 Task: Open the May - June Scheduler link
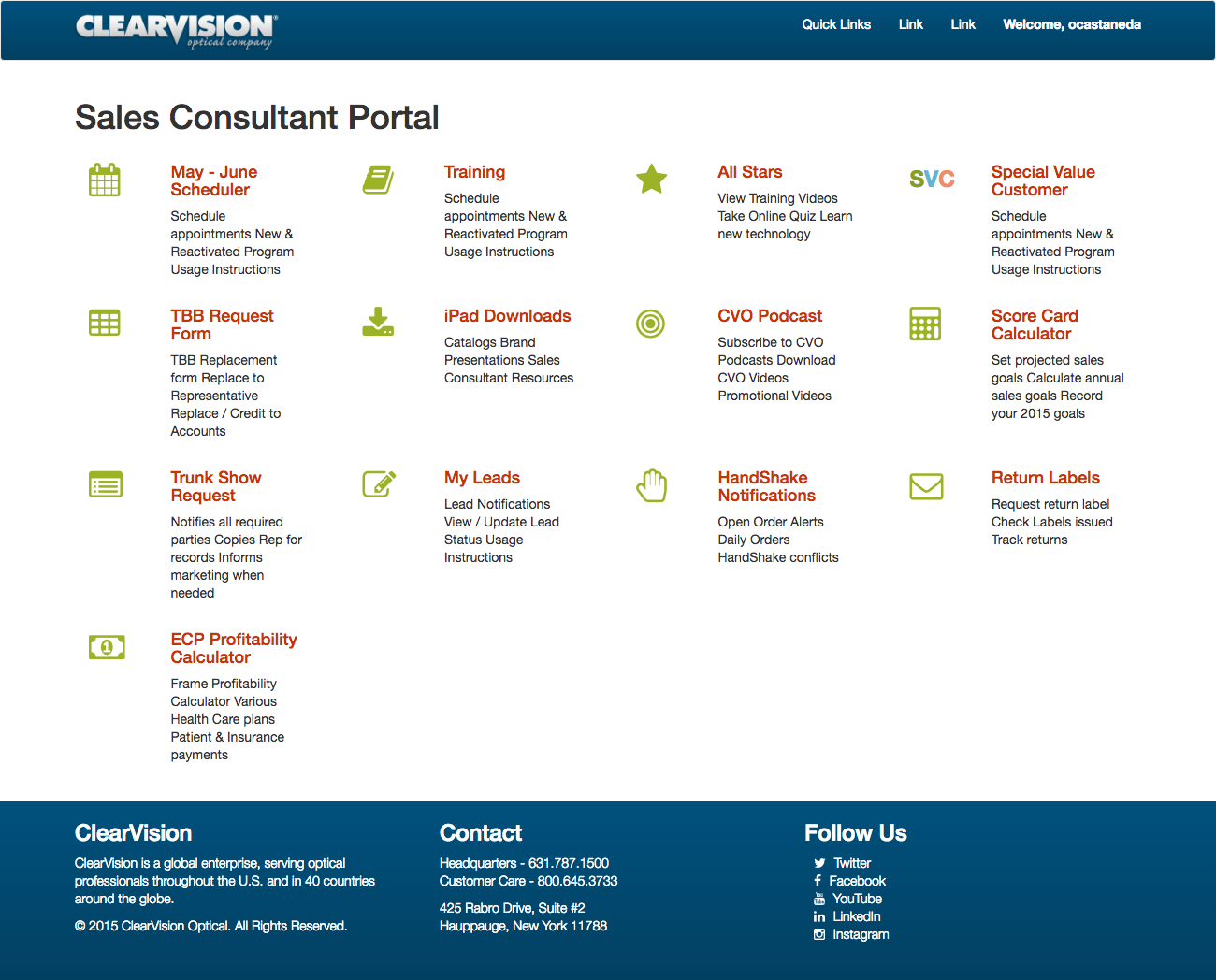pos(214,180)
